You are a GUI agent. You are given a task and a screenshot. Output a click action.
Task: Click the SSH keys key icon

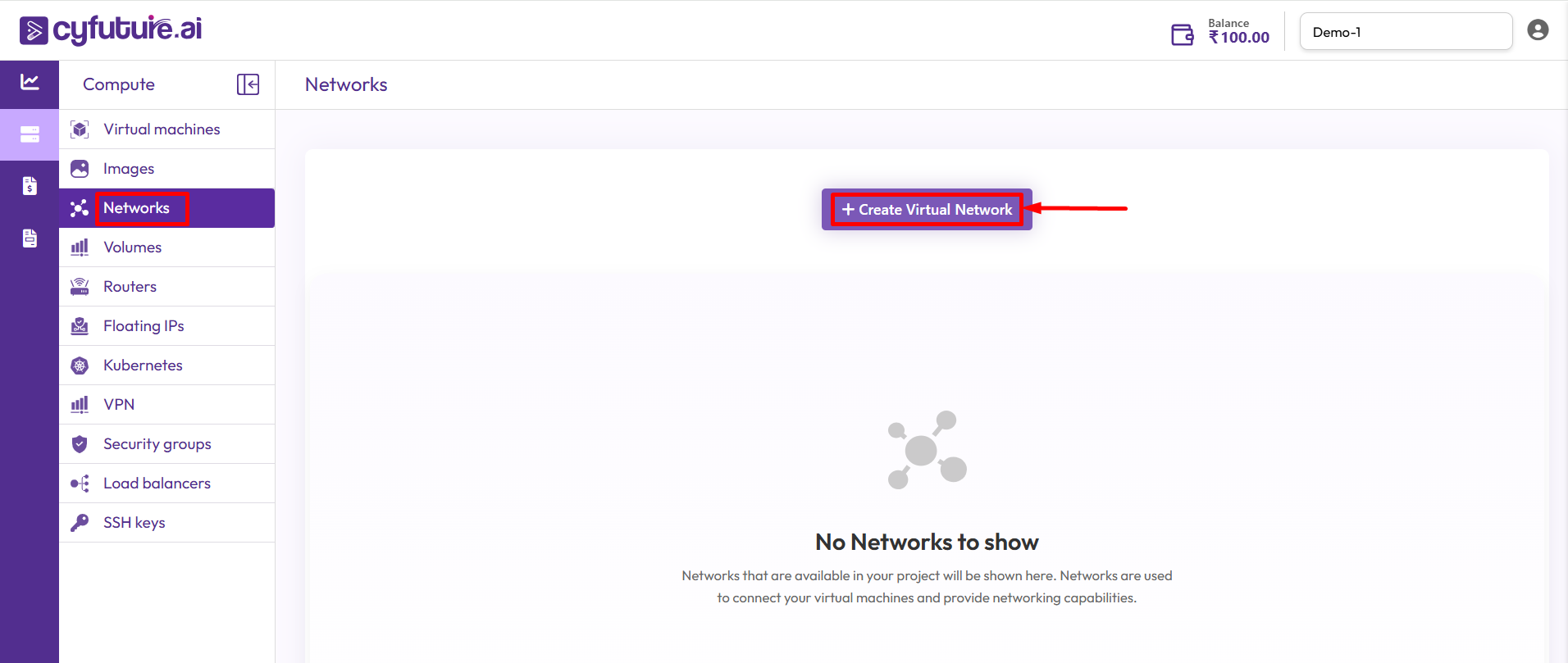[80, 523]
